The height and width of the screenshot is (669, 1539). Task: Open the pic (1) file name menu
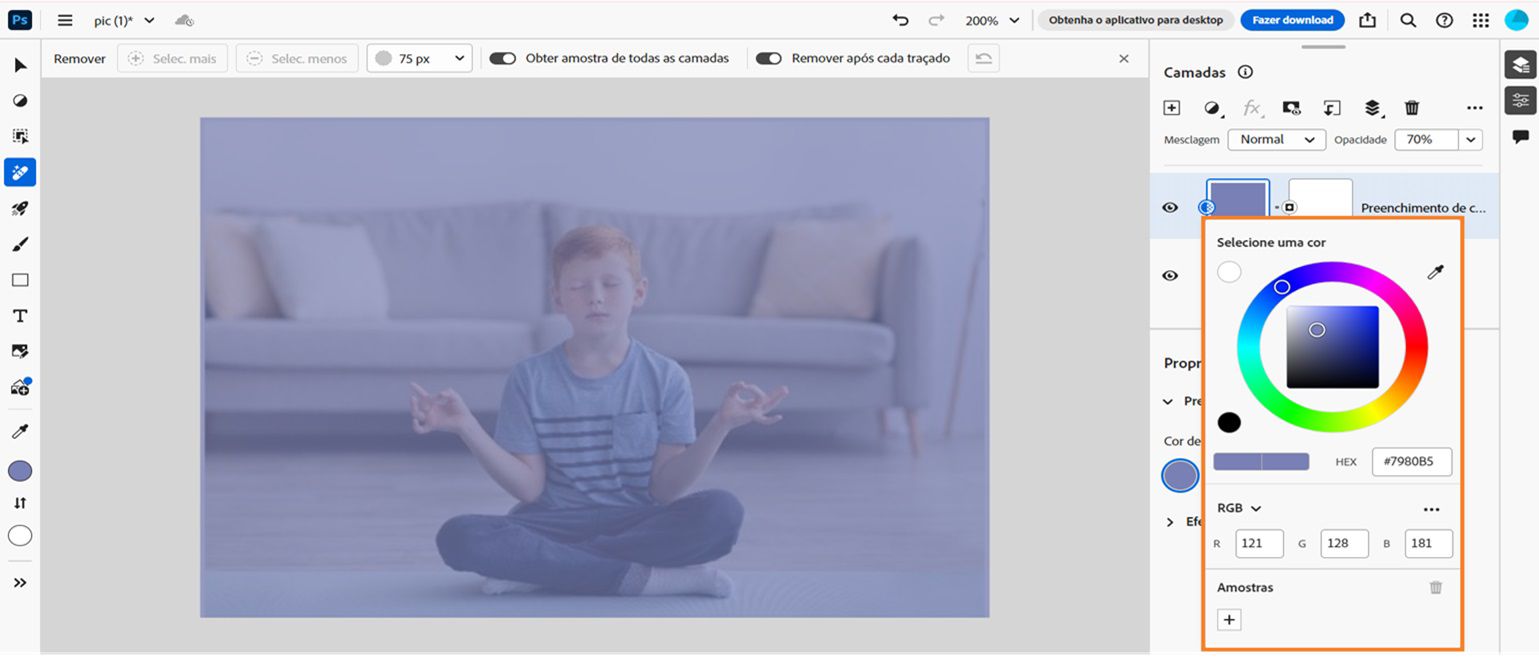125,19
